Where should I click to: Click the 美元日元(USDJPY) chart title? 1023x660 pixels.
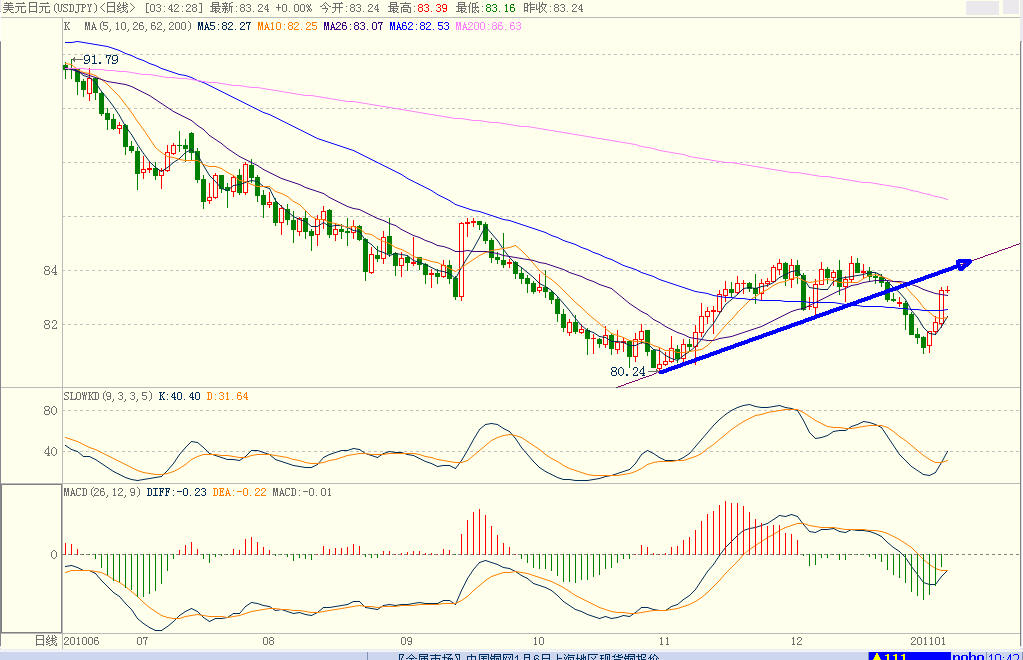click(x=50, y=8)
